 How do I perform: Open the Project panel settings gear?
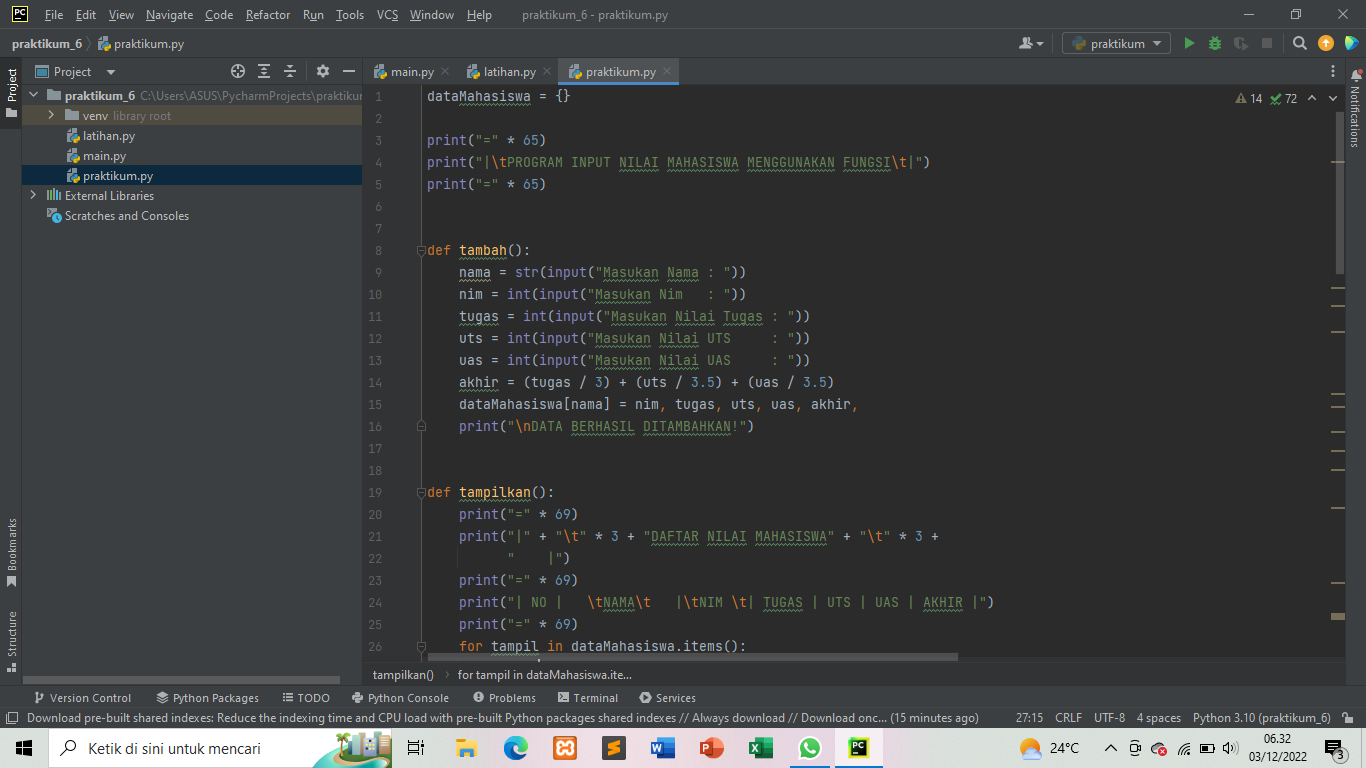point(322,71)
